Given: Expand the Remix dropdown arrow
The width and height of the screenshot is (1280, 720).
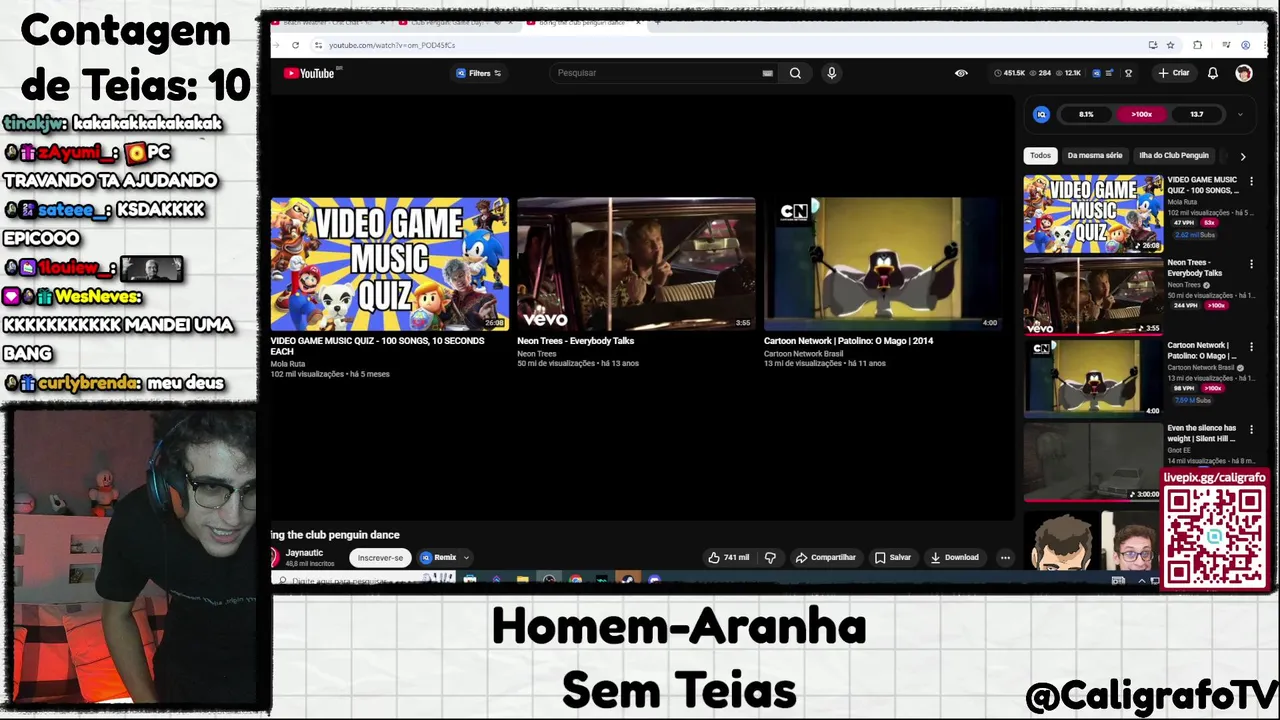Looking at the screenshot, I should pyautogui.click(x=466, y=558).
